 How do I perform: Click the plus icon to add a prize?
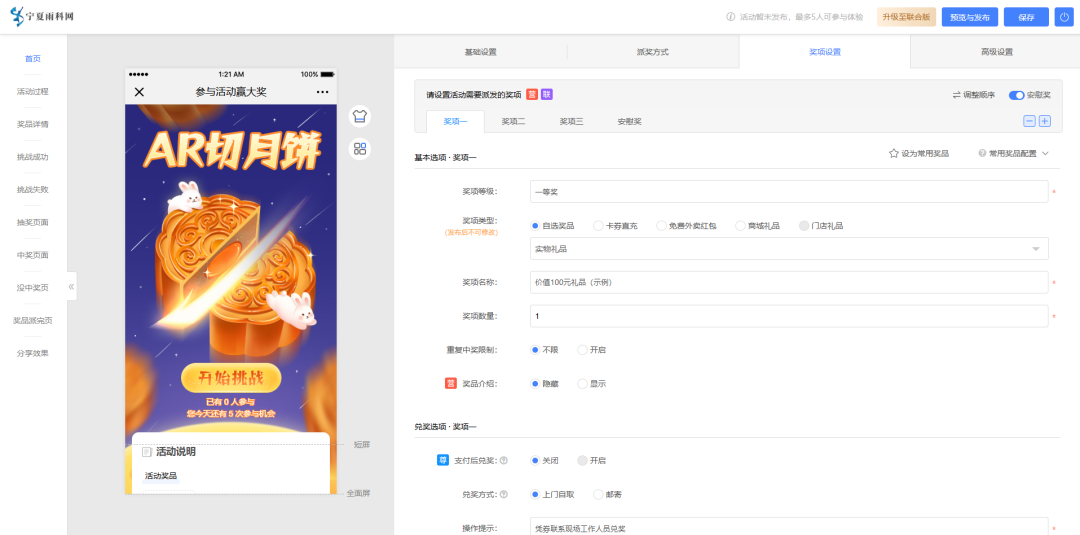click(x=1044, y=121)
